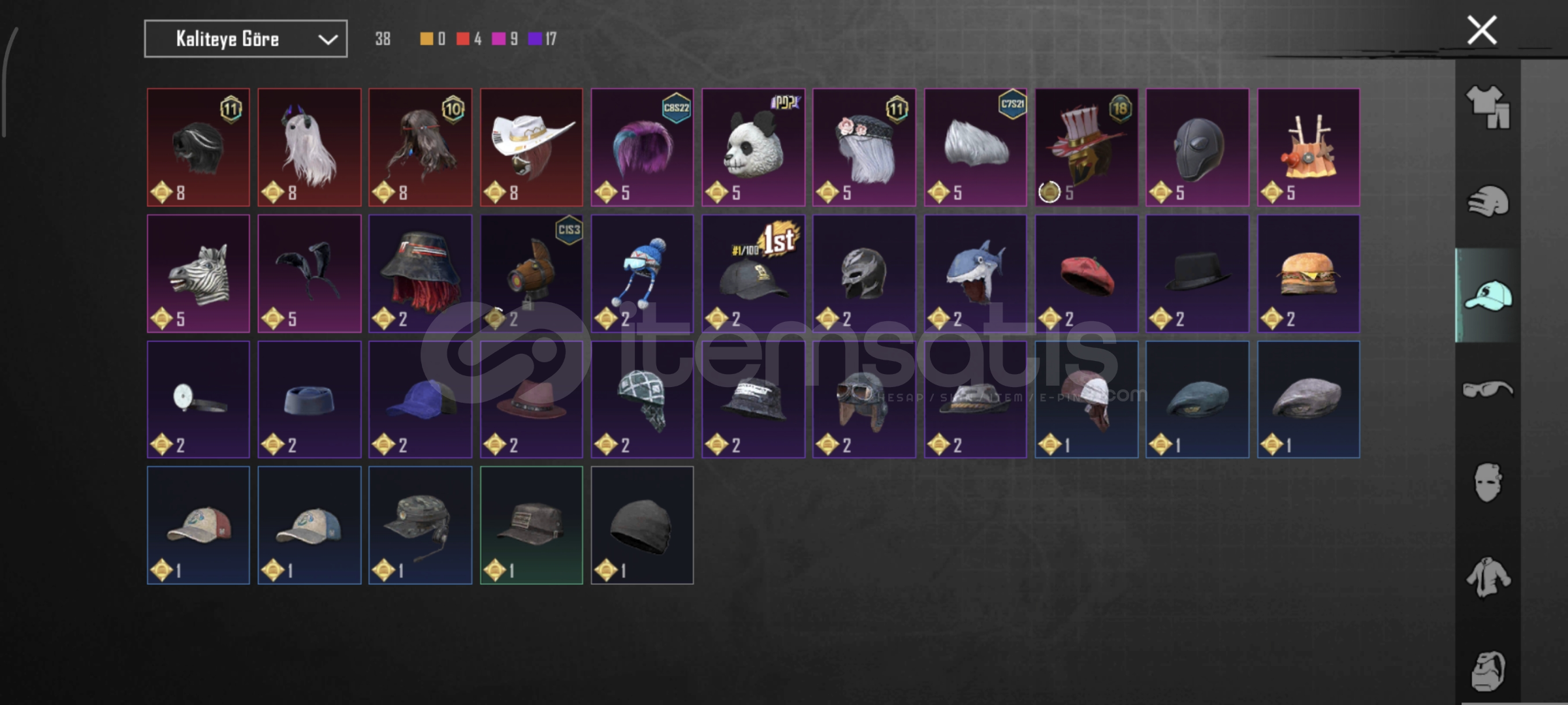Select the panda head item
This screenshot has height=705, width=1568.
coord(753,148)
